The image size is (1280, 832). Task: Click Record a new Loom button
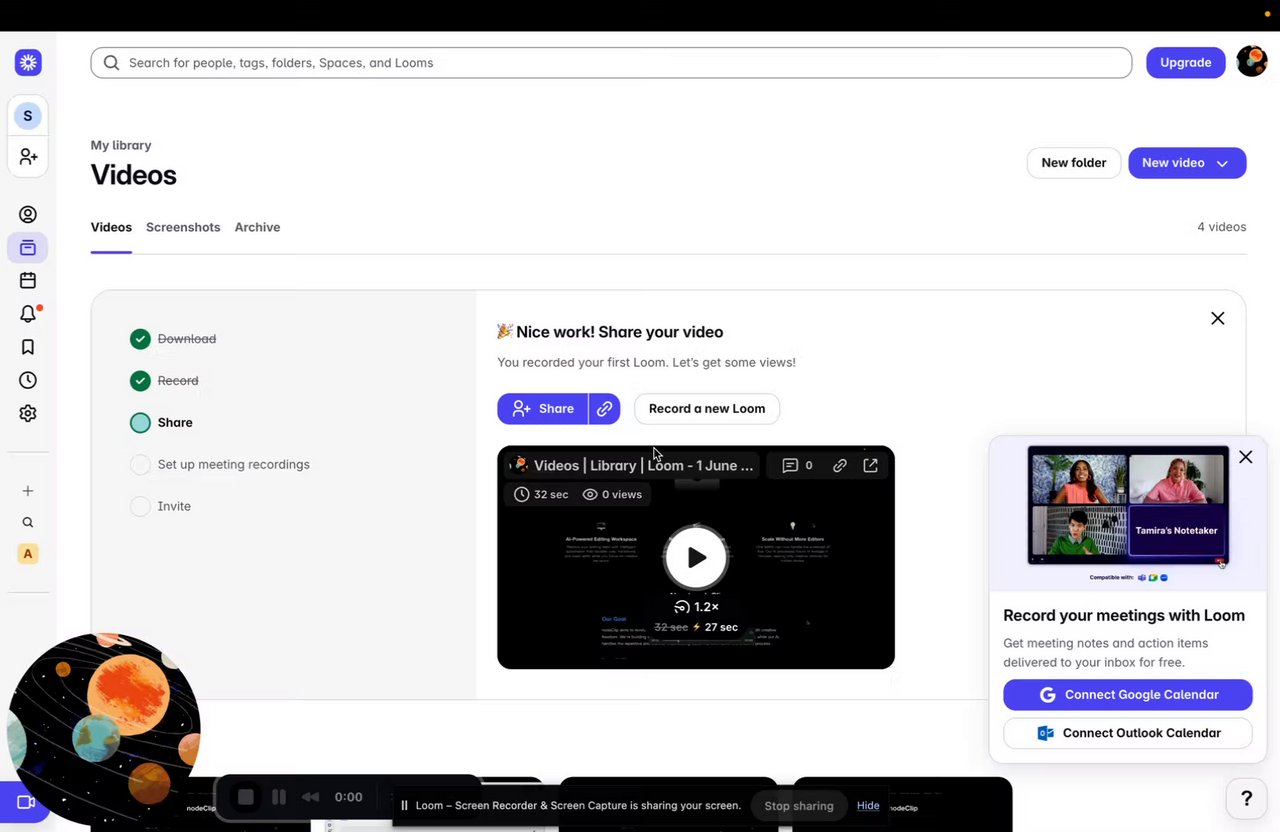point(707,408)
